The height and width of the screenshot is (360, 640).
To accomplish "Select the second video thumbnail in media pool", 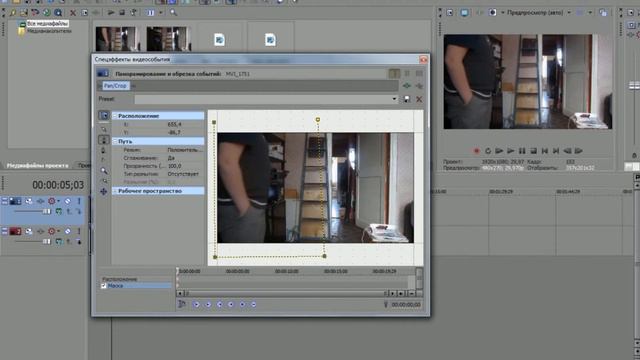I will tap(169, 39).
